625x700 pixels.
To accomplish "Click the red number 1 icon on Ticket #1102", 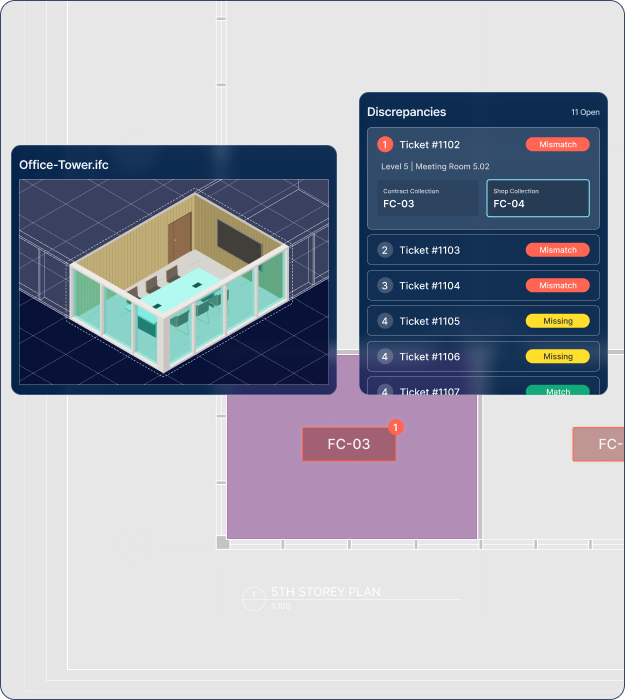I will point(385,145).
